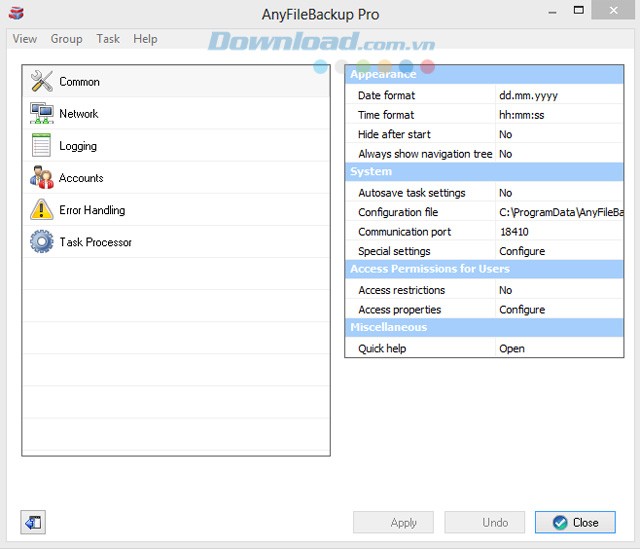Select the Access properties label
The height and width of the screenshot is (549, 640).
400,310
